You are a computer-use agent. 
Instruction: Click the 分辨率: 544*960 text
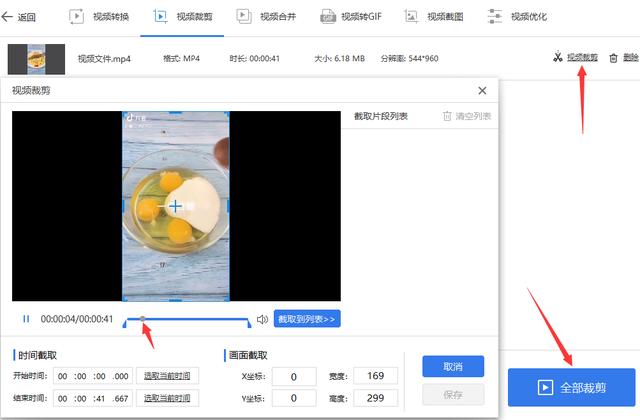click(x=409, y=59)
